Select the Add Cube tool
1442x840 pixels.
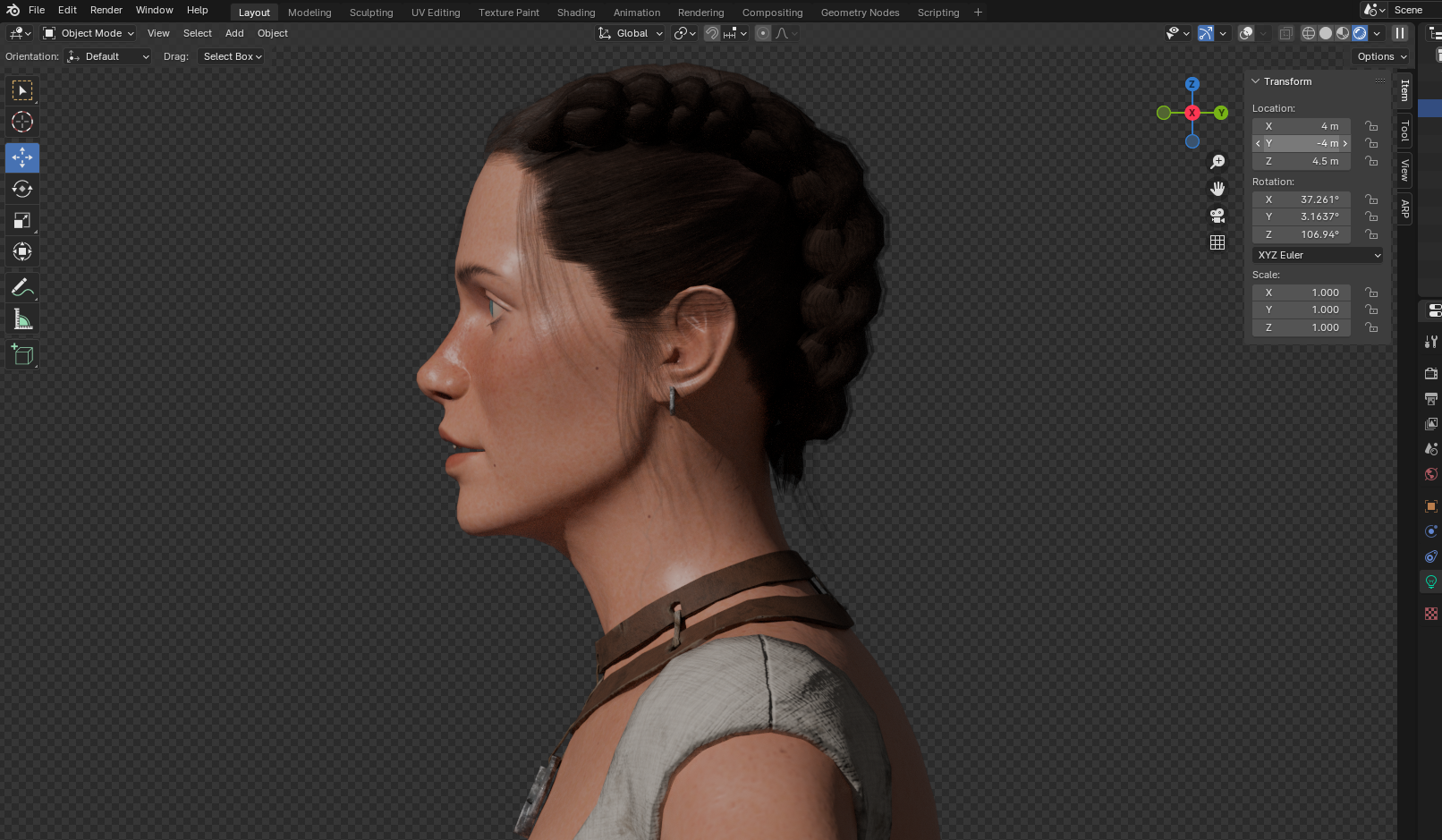click(22, 355)
